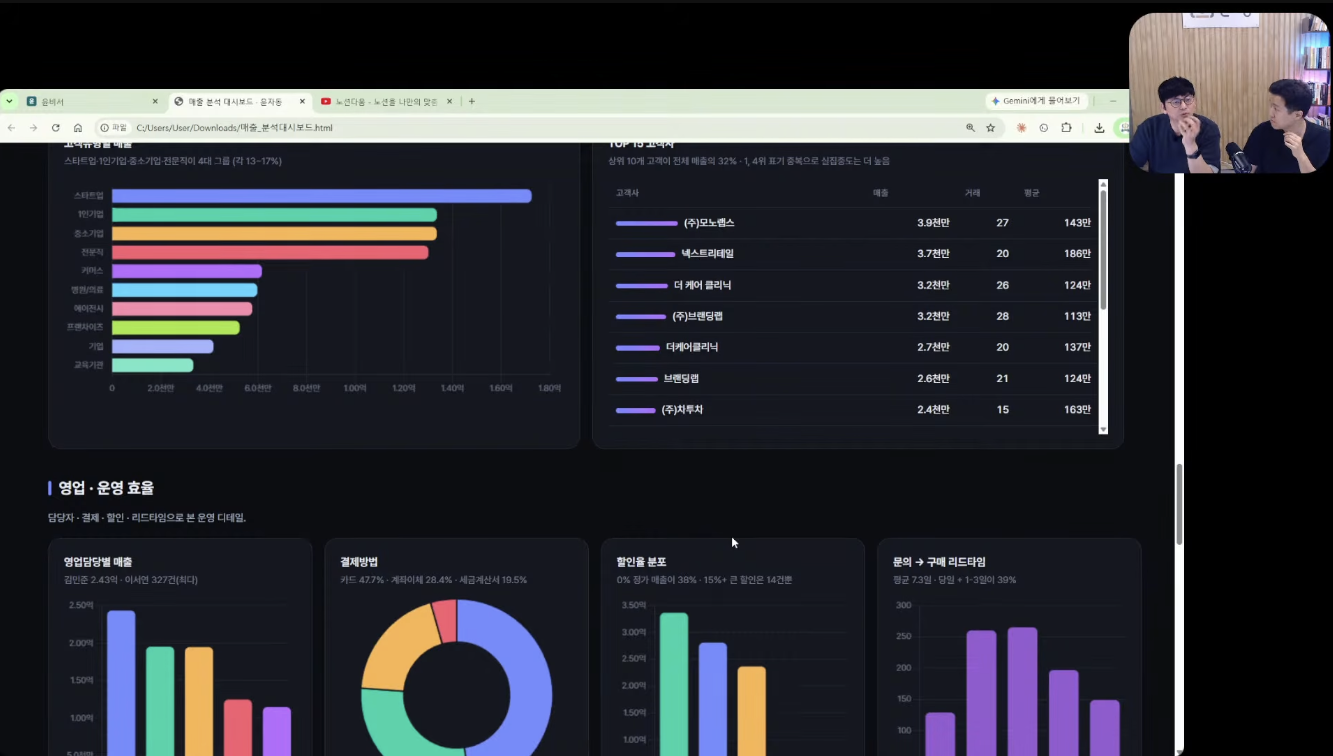The height and width of the screenshot is (756, 1333).
Task: Click the 스타트업 bar in customer chart
Action: 321,196
